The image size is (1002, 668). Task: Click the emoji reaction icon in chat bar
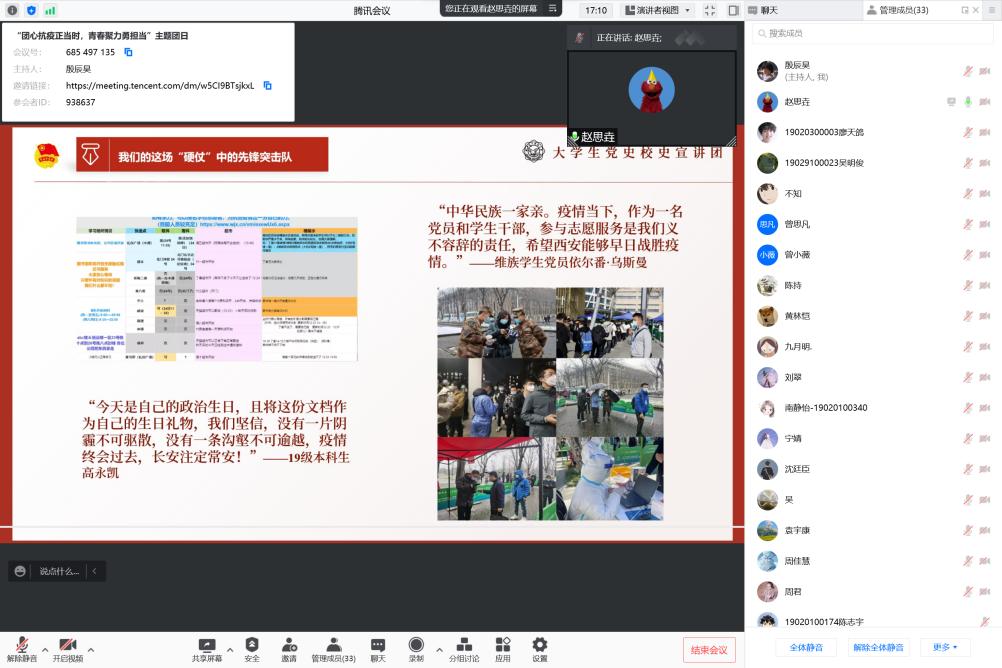20,571
